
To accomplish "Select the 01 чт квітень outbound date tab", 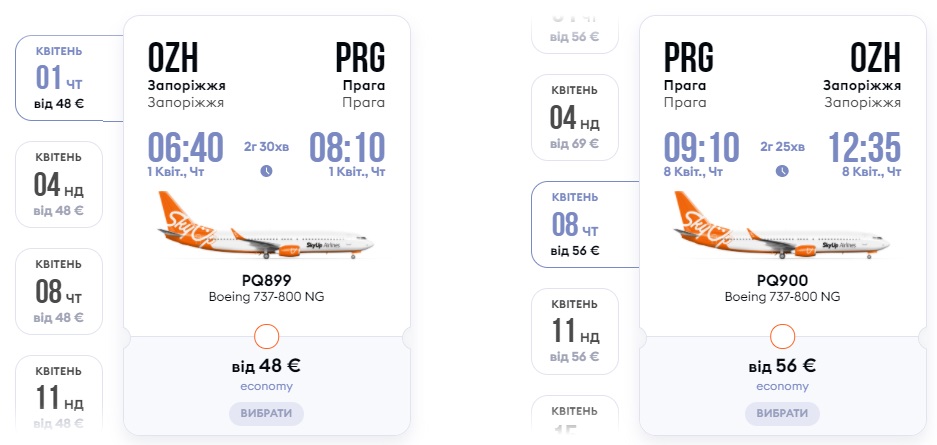I will pyautogui.click(x=60, y=77).
